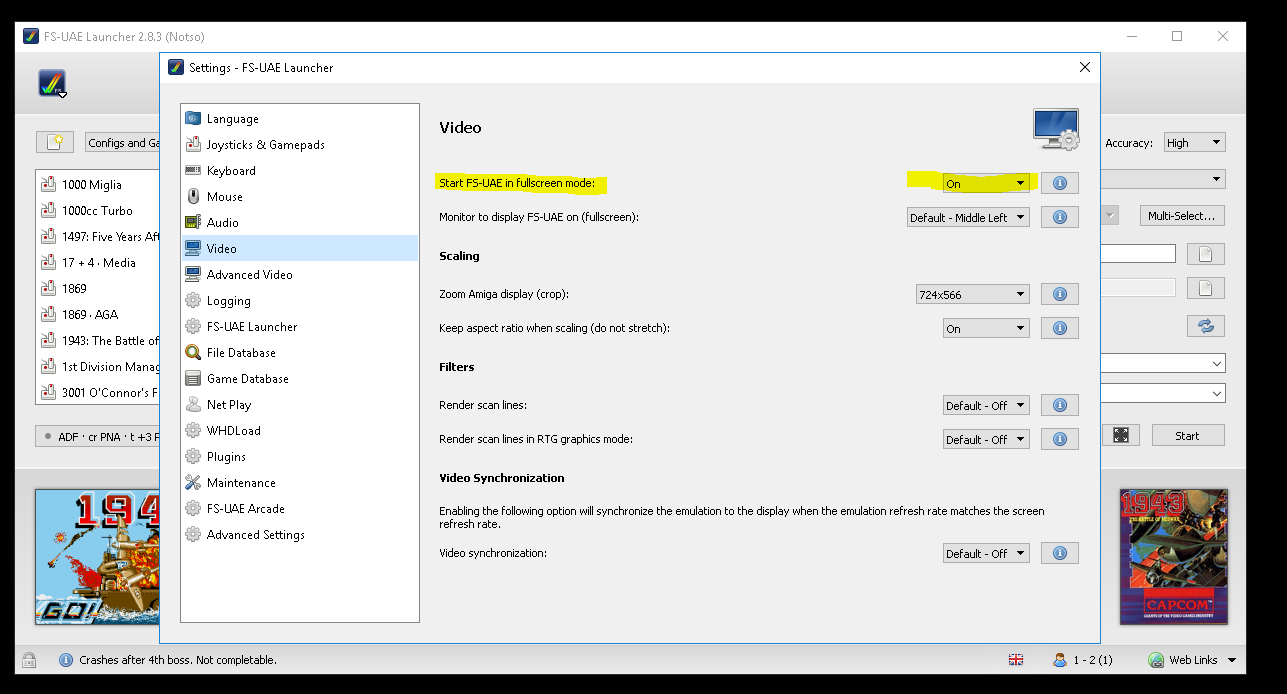
Task: Open Advanced Settings in the sidebar
Action: (x=299, y=535)
